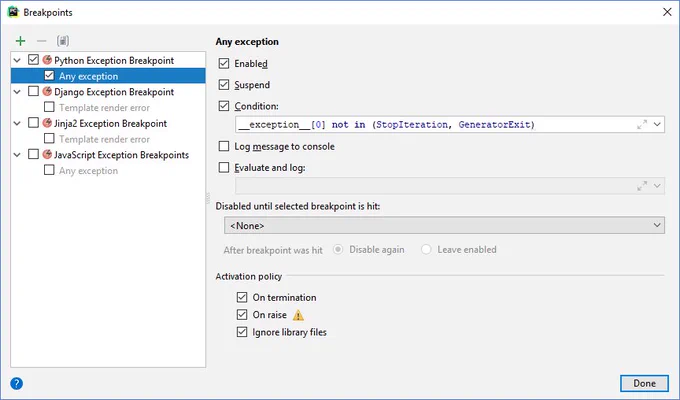Screen dimensions: 680x400
Task: Select Python Exception Breakpoint tree row
Action: pyautogui.click(x=108, y=60)
